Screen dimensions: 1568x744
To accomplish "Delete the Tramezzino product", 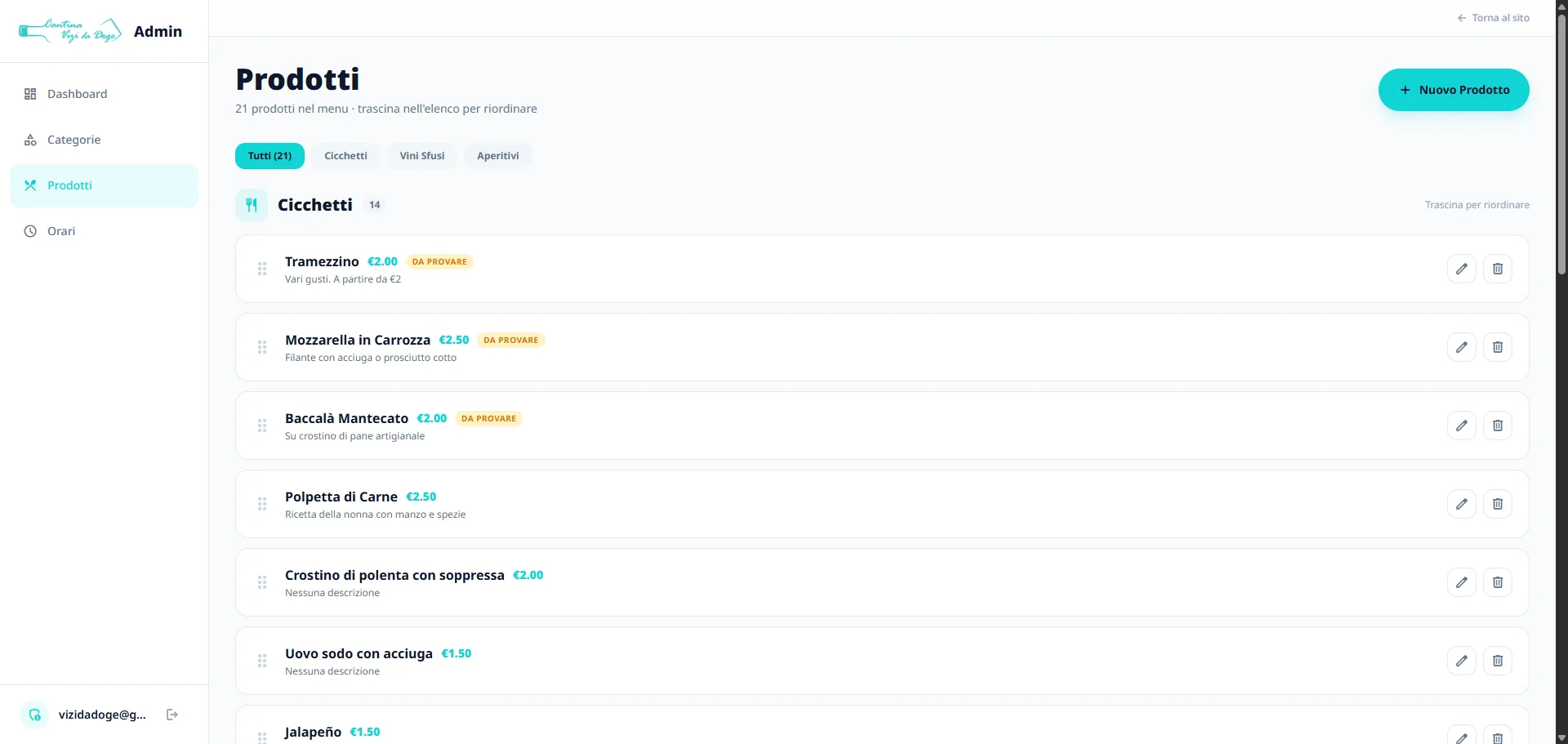I will pos(1497,269).
